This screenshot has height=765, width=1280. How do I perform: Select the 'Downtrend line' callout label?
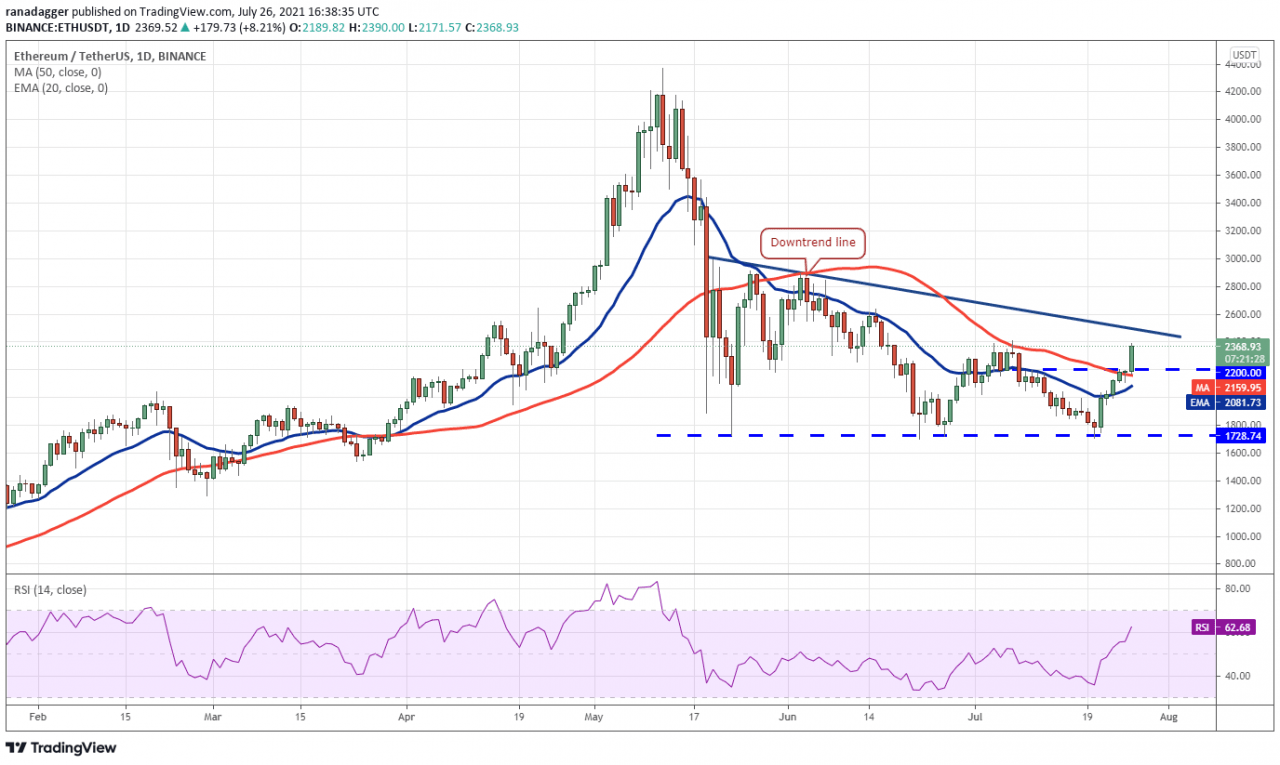click(812, 242)
